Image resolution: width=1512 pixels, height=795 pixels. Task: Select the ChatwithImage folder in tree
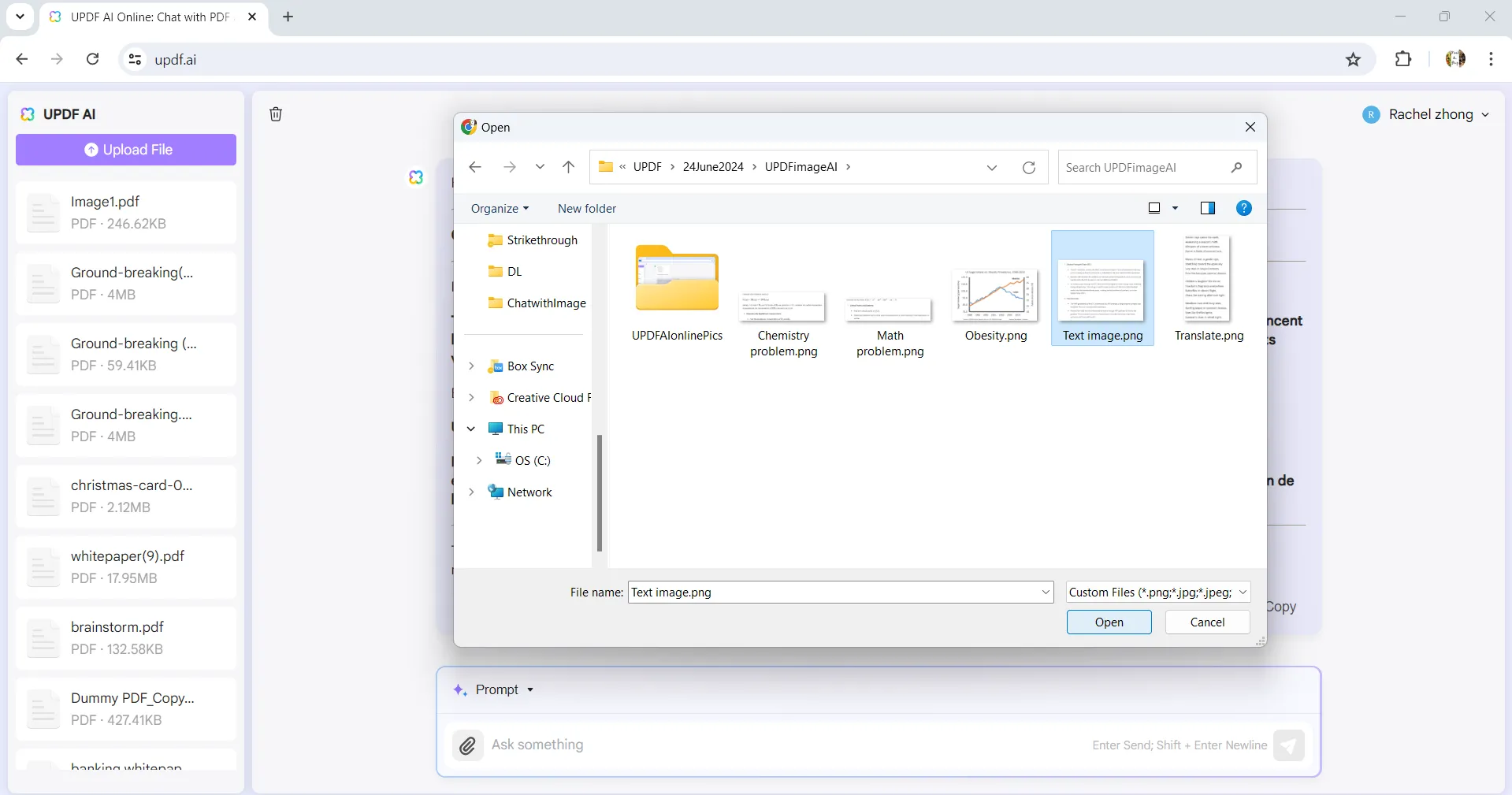pos(537,303)
